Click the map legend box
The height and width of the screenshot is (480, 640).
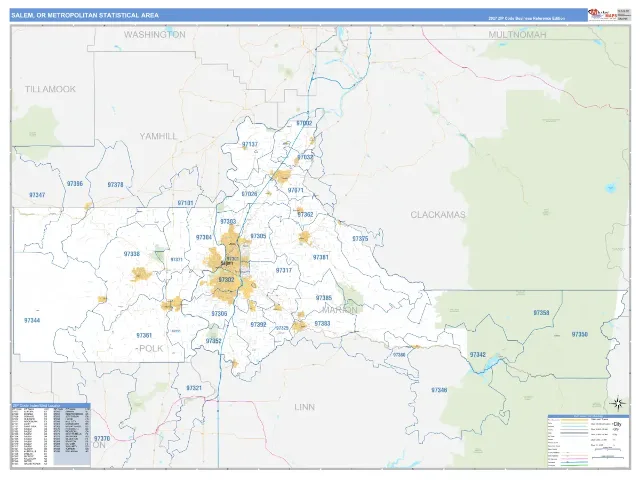click(587, 441)
